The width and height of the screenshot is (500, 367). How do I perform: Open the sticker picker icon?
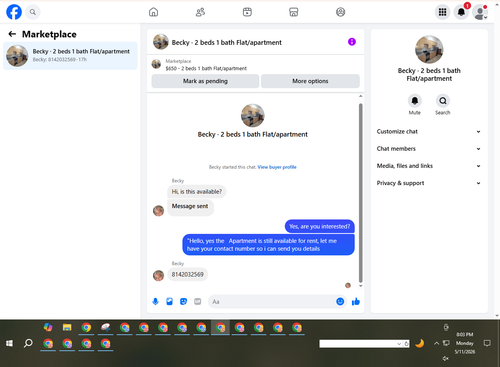[183, 302]
